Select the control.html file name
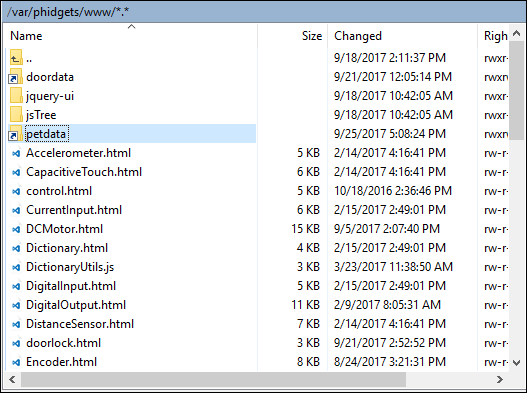Screen dimensions: 527x393 (59, 191)
